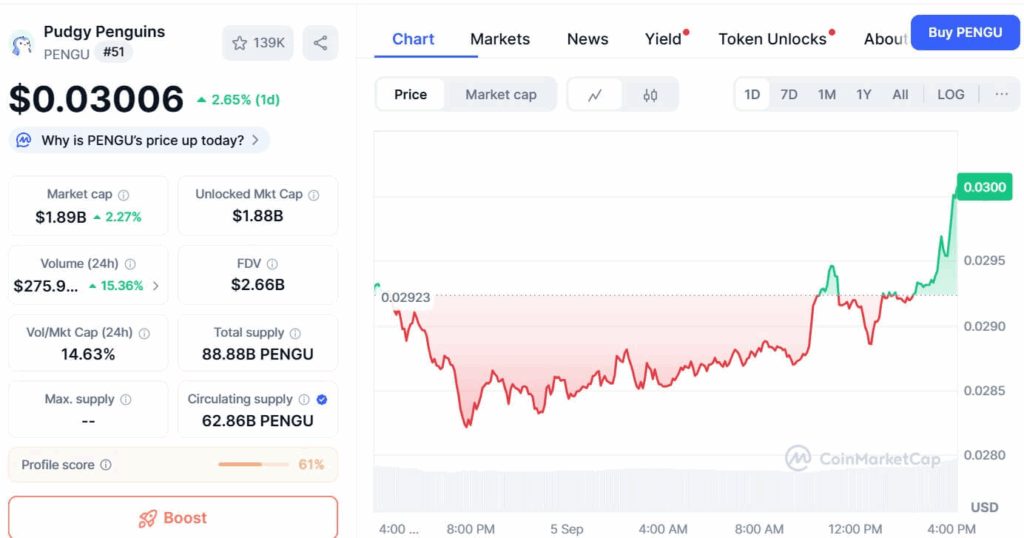Viewport: 1024px width, 538px height.
Task: Toggle chart to Market cap view
Action: coord(501,95)
